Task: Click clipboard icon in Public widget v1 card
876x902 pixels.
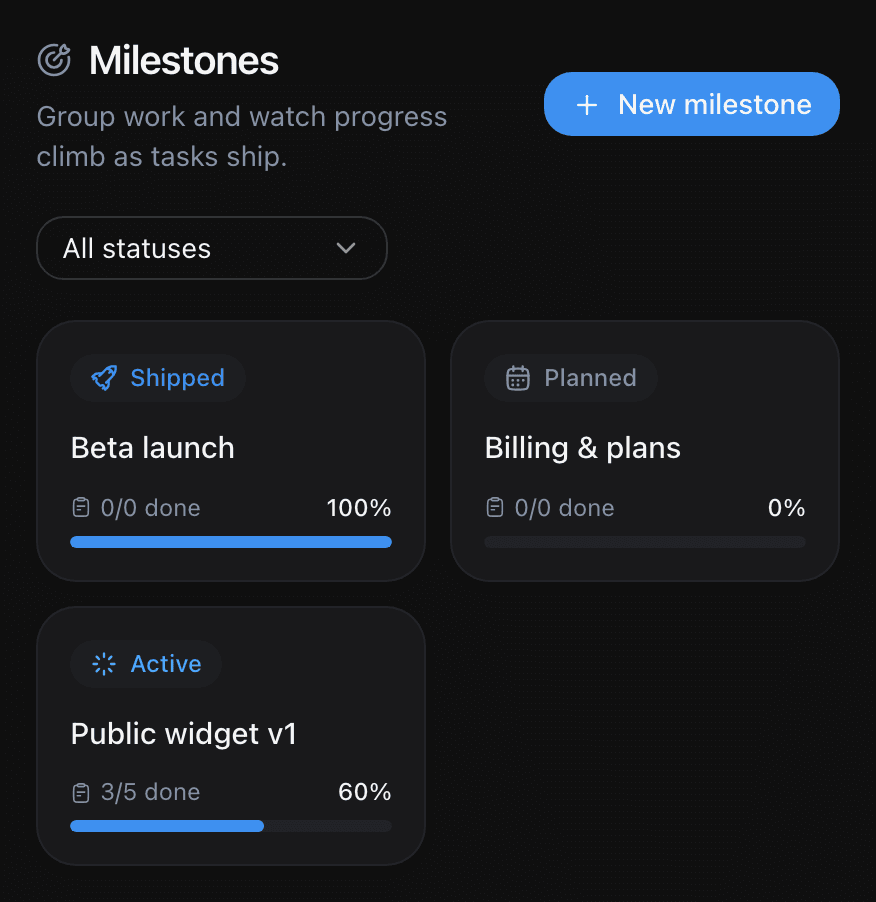Action: 81,793
